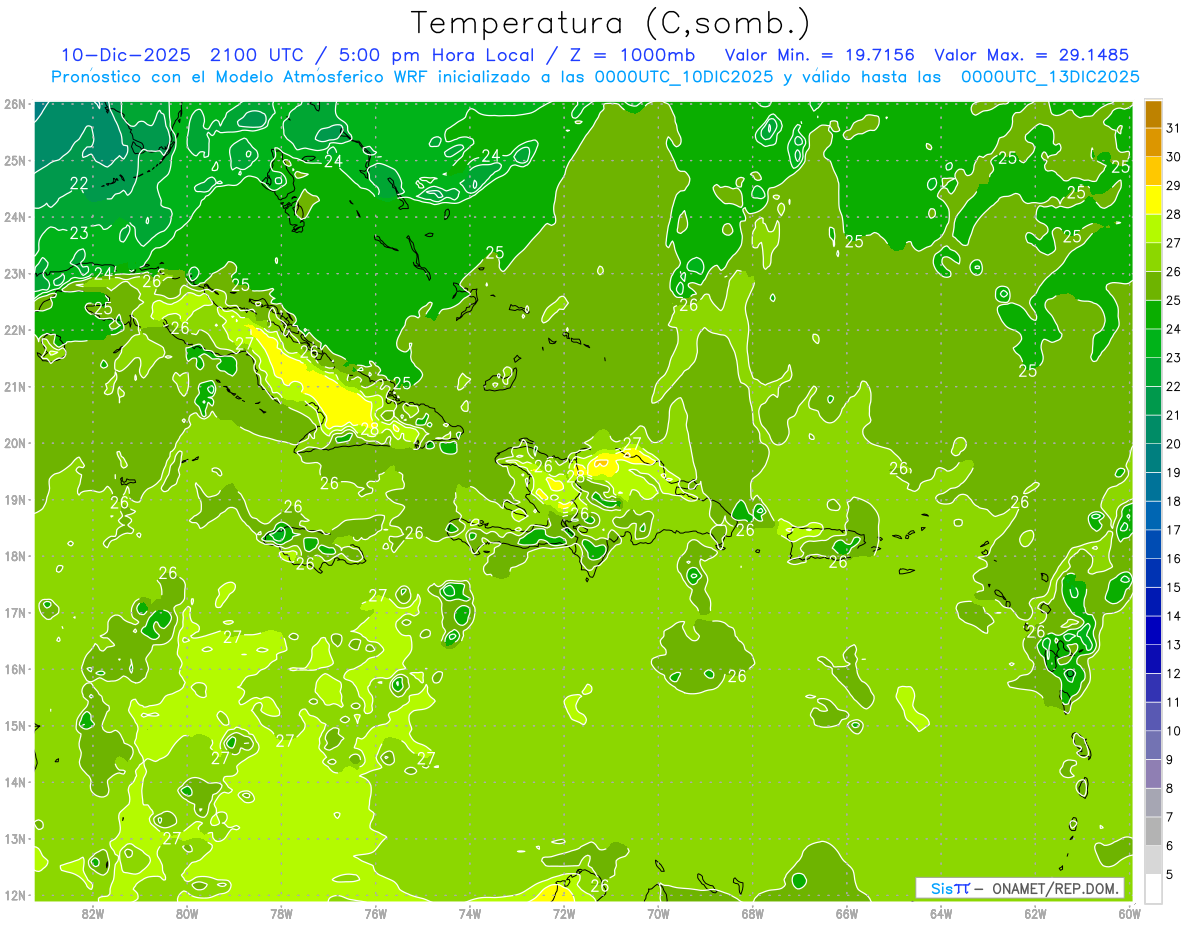Image resolution: width=1200 pixels, height=927 pixels.
Task: Click the 62W longitude axis label
Action: click(1035, 913)
